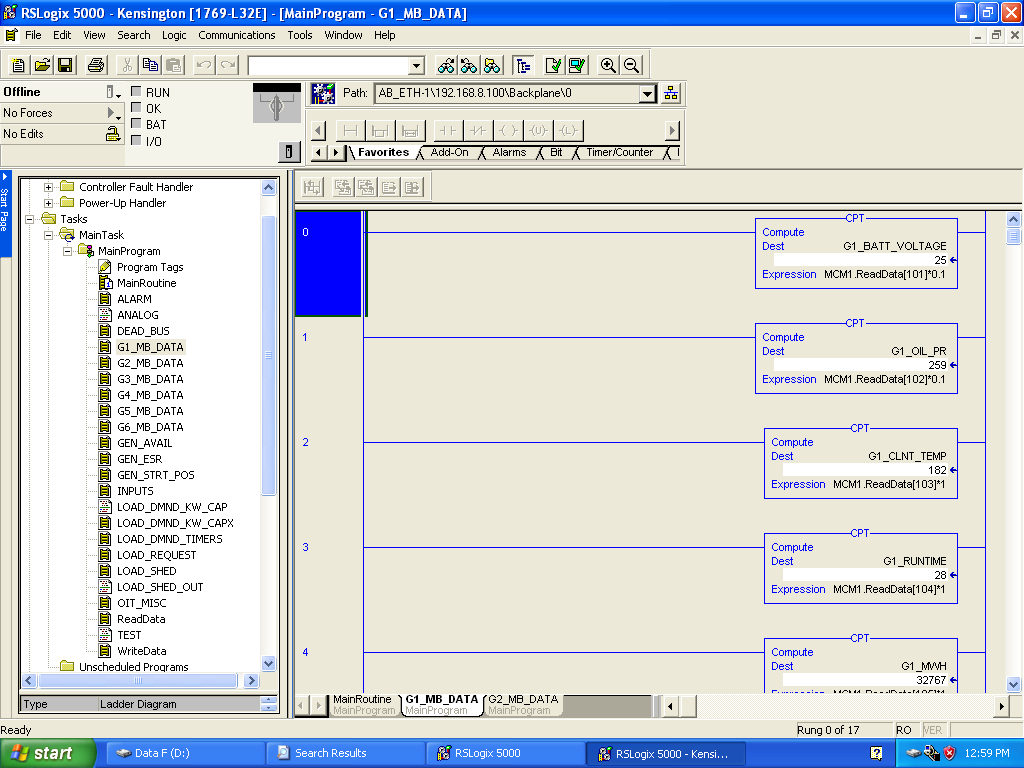Click the Windows start button
This screenshot has height=768, width=1024.
click(48, 754)
